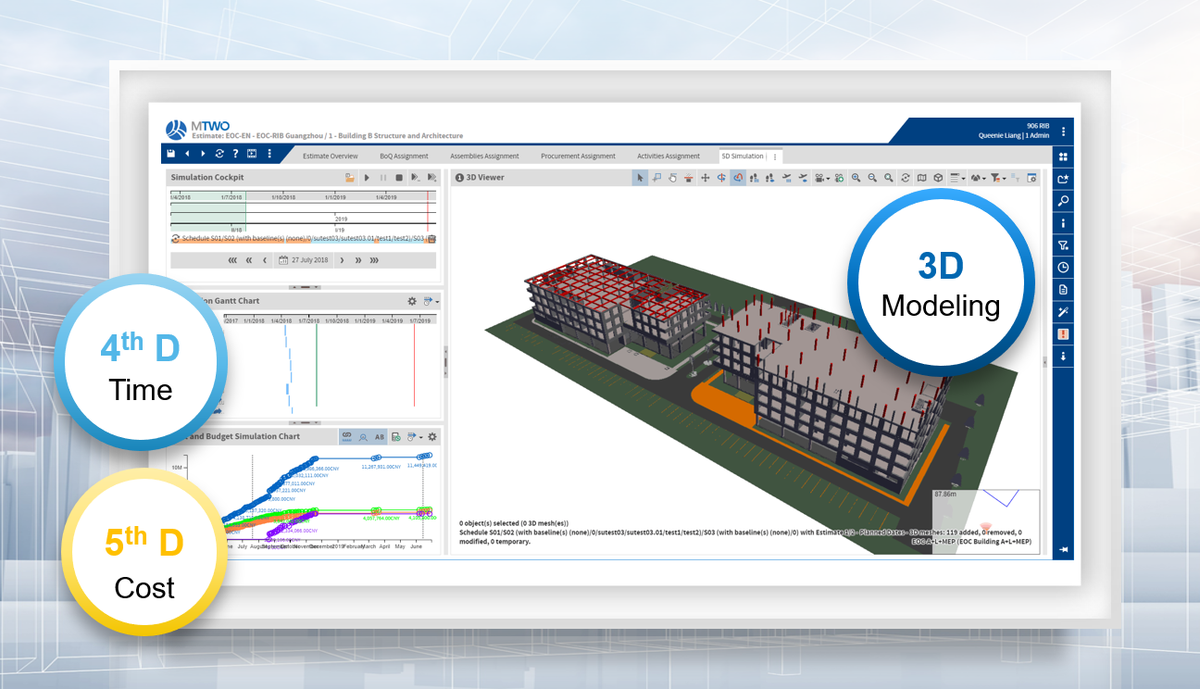Jump to simulation start with triple-left arrows
The width and height of the screenshot is (1200, 689).
233,260
